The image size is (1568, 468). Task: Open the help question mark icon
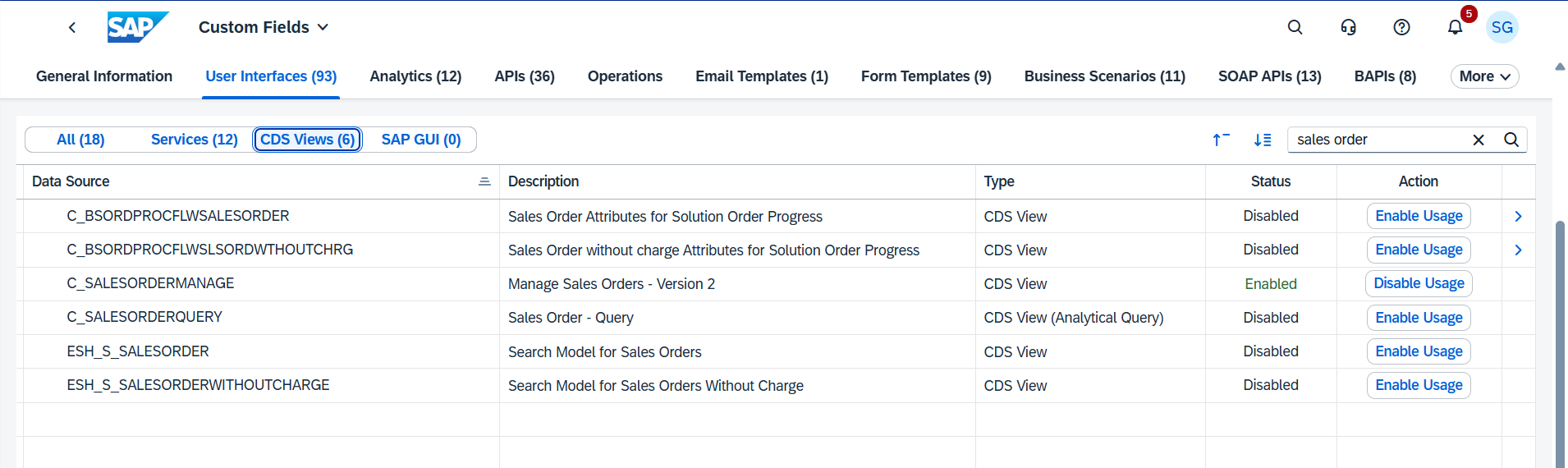click(x=1401, y=27)
